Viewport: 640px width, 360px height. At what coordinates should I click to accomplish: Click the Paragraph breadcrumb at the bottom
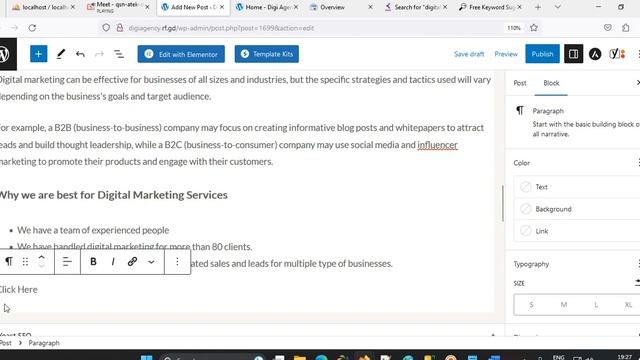click(x=44, y=343)
